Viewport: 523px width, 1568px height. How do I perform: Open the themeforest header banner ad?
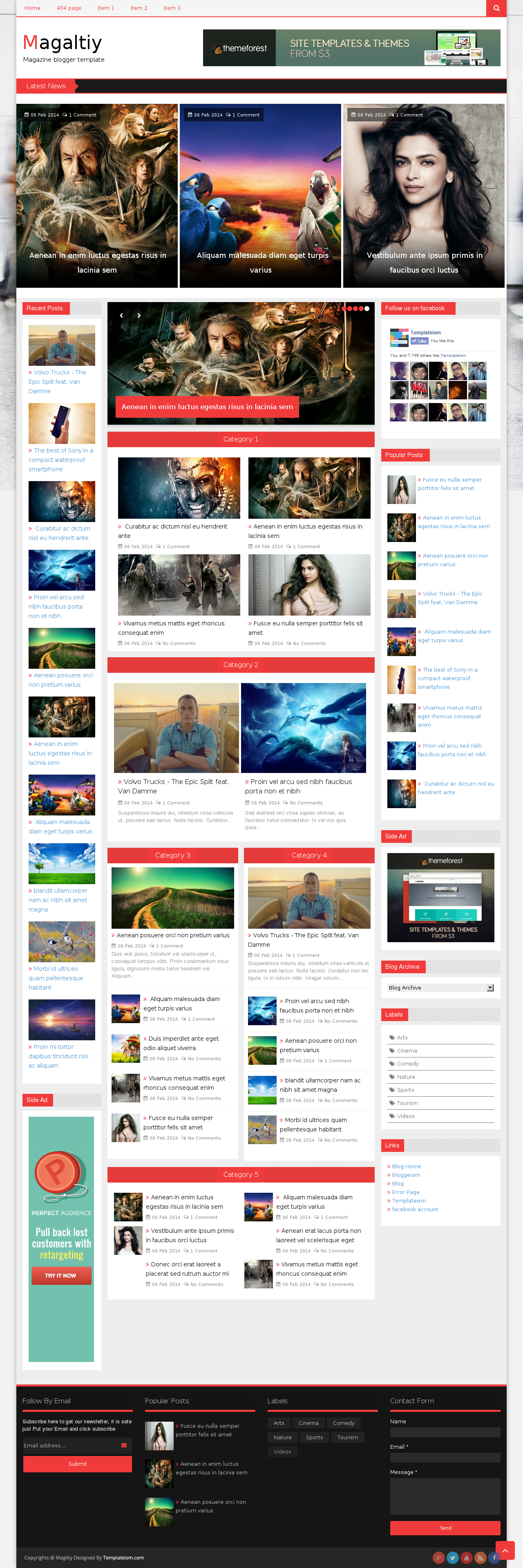[351, 47]
